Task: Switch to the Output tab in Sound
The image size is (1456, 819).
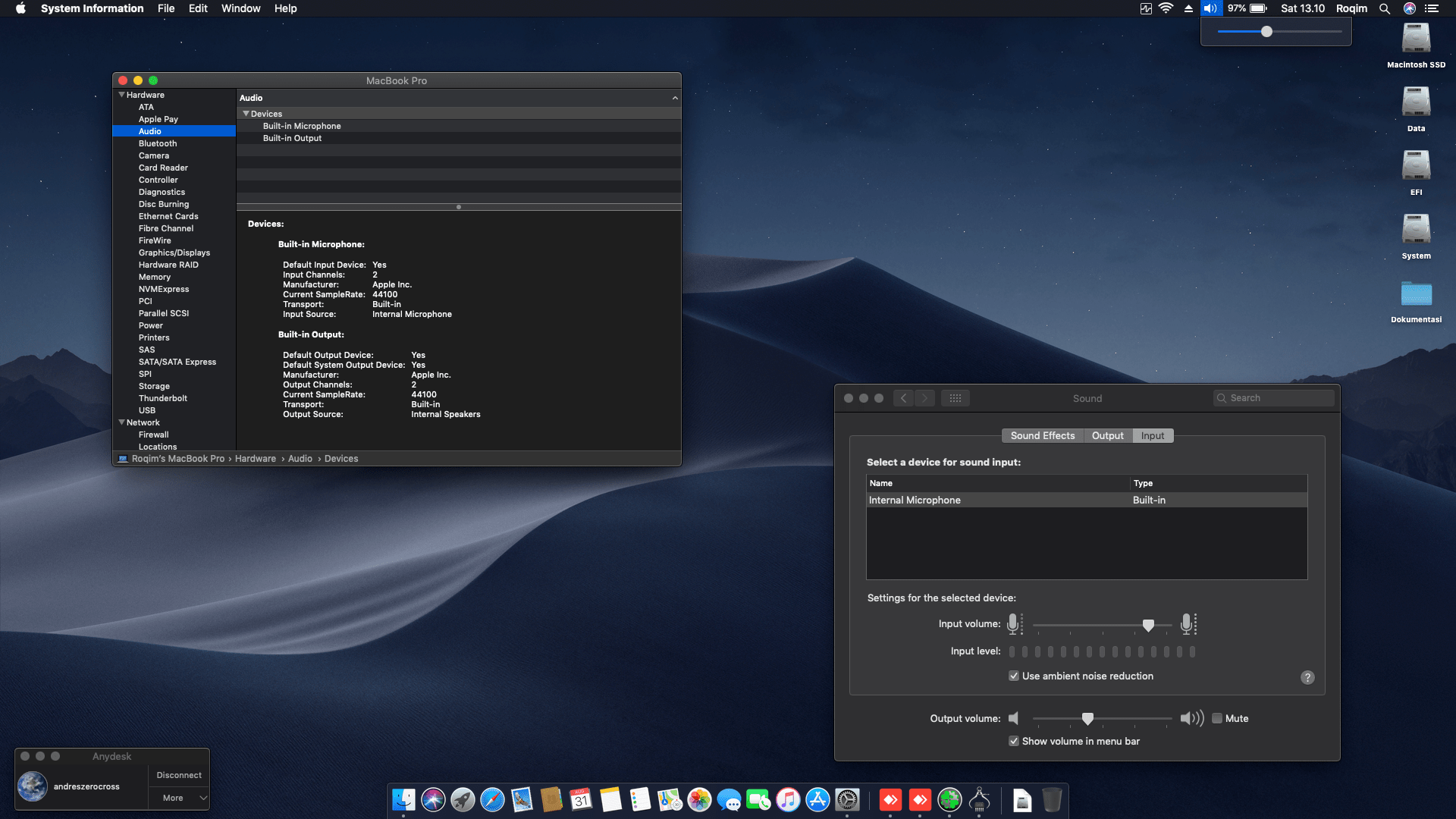Action: coord(1108,435)
